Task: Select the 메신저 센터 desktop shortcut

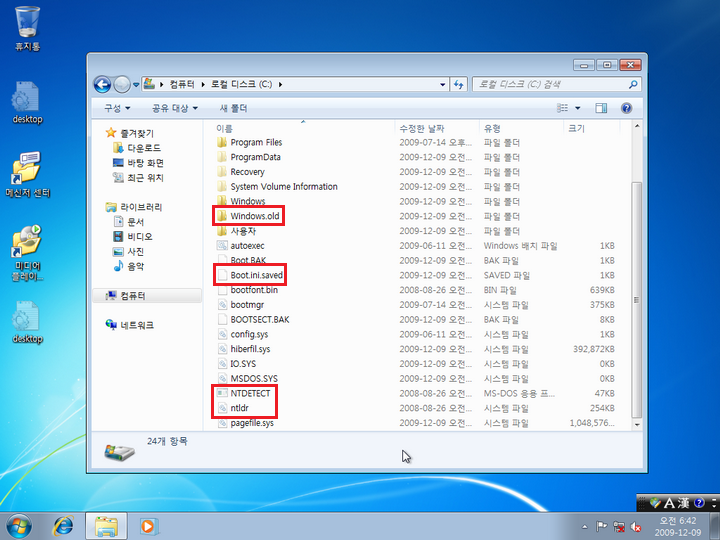Action: 28,174
